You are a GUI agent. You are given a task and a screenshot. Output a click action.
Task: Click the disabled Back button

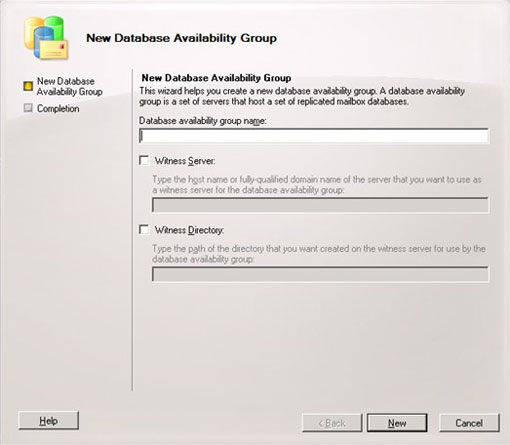click(x=332, y=423)
